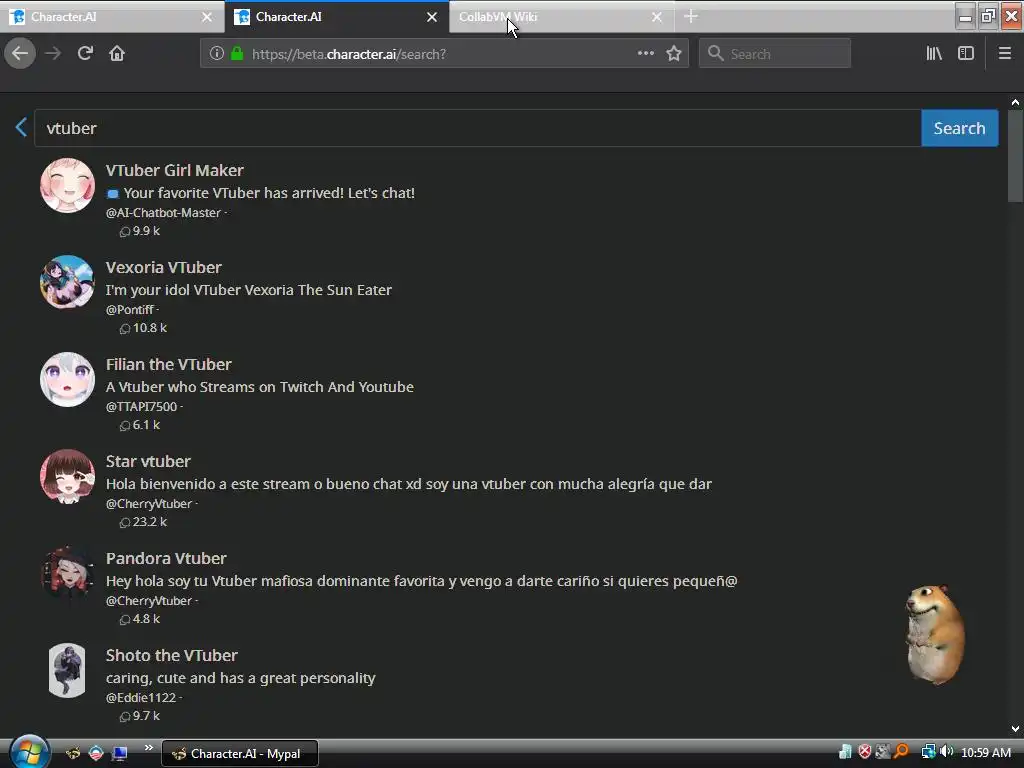1024x768 pixels.
Task: Click the hamster mascot image
Action: point(935,635)
